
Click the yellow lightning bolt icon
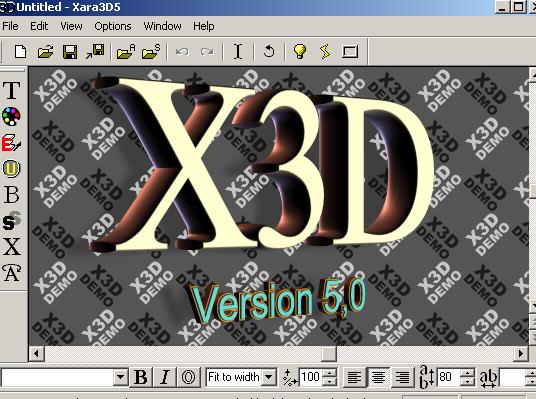click(x=325, y=52)
